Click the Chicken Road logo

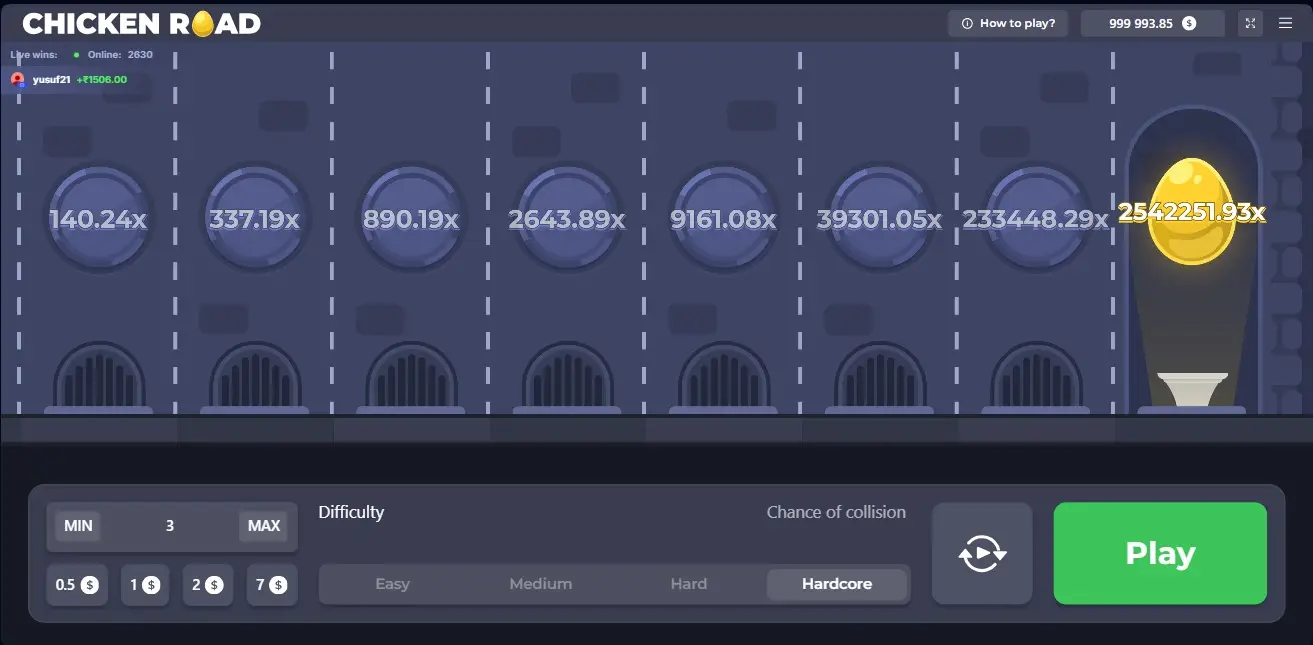(x=141, y=23)
